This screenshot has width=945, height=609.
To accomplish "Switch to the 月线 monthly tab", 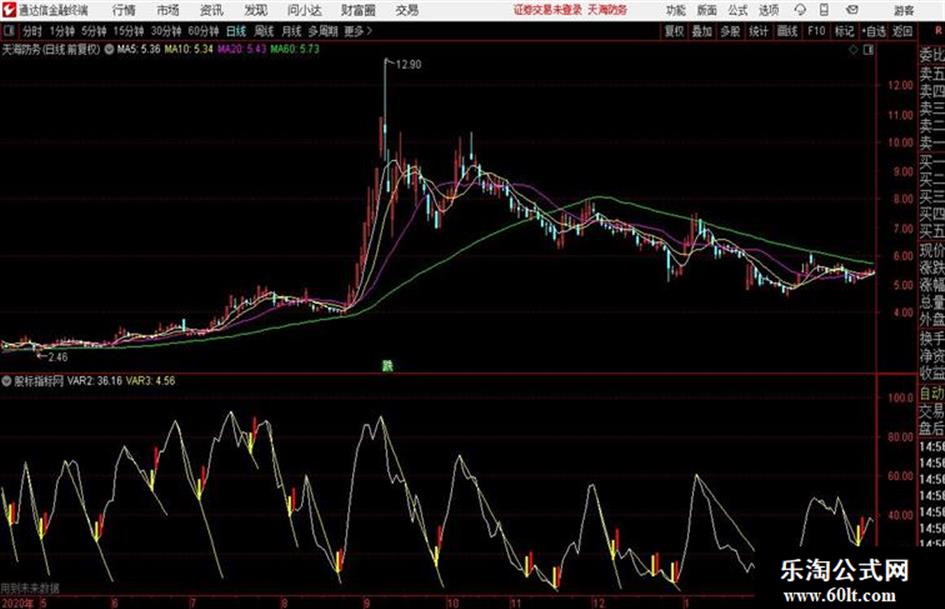I will point(292,31).
